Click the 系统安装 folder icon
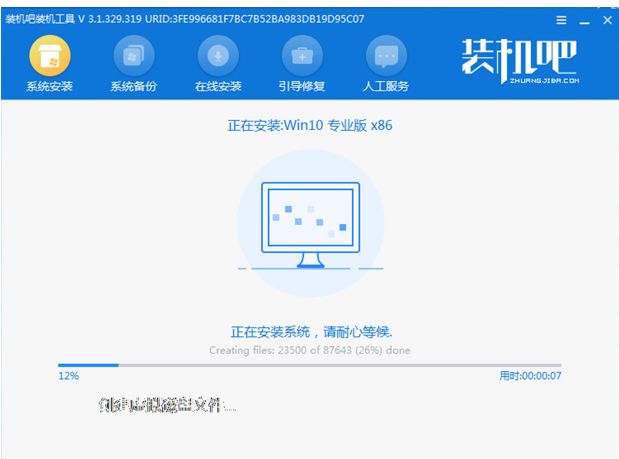The height and width of the screenshot is (459, 619). pos(49,54)
